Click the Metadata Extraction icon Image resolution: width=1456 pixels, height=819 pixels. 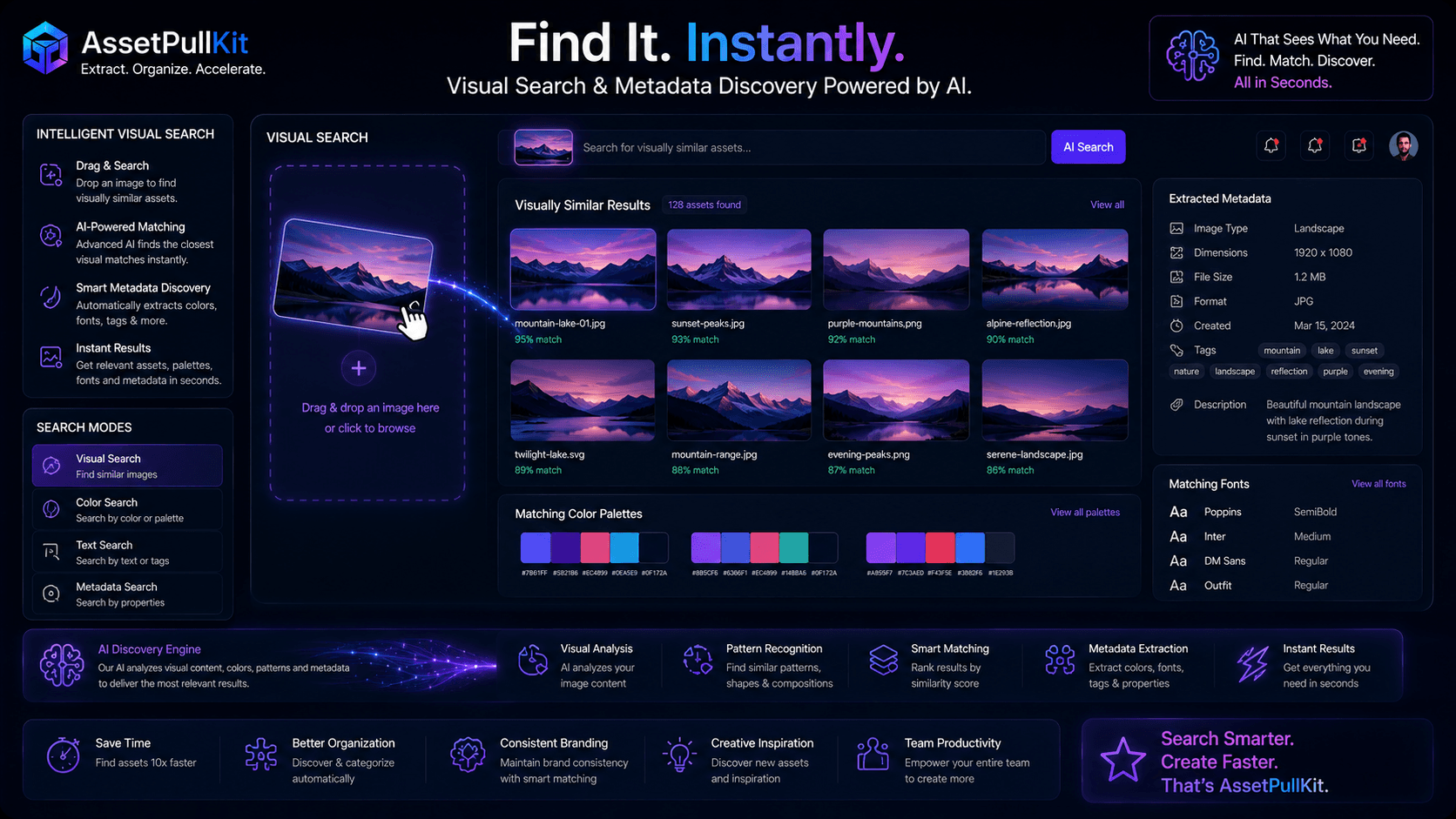pos(1060,661)
